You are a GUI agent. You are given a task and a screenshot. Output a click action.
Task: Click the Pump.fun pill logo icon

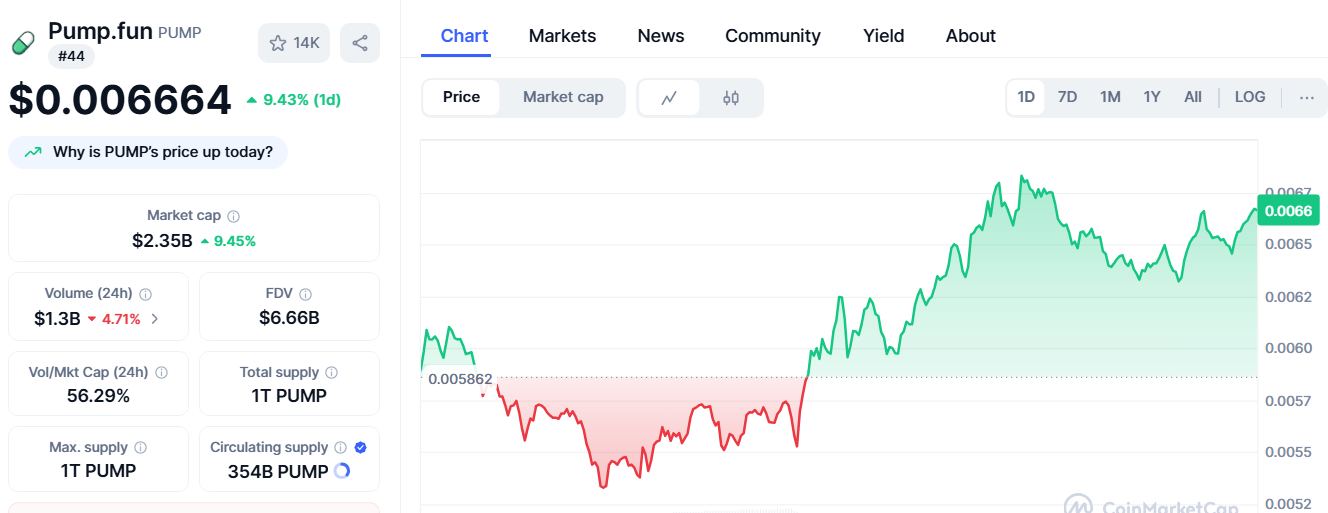[x=23, y=44]
